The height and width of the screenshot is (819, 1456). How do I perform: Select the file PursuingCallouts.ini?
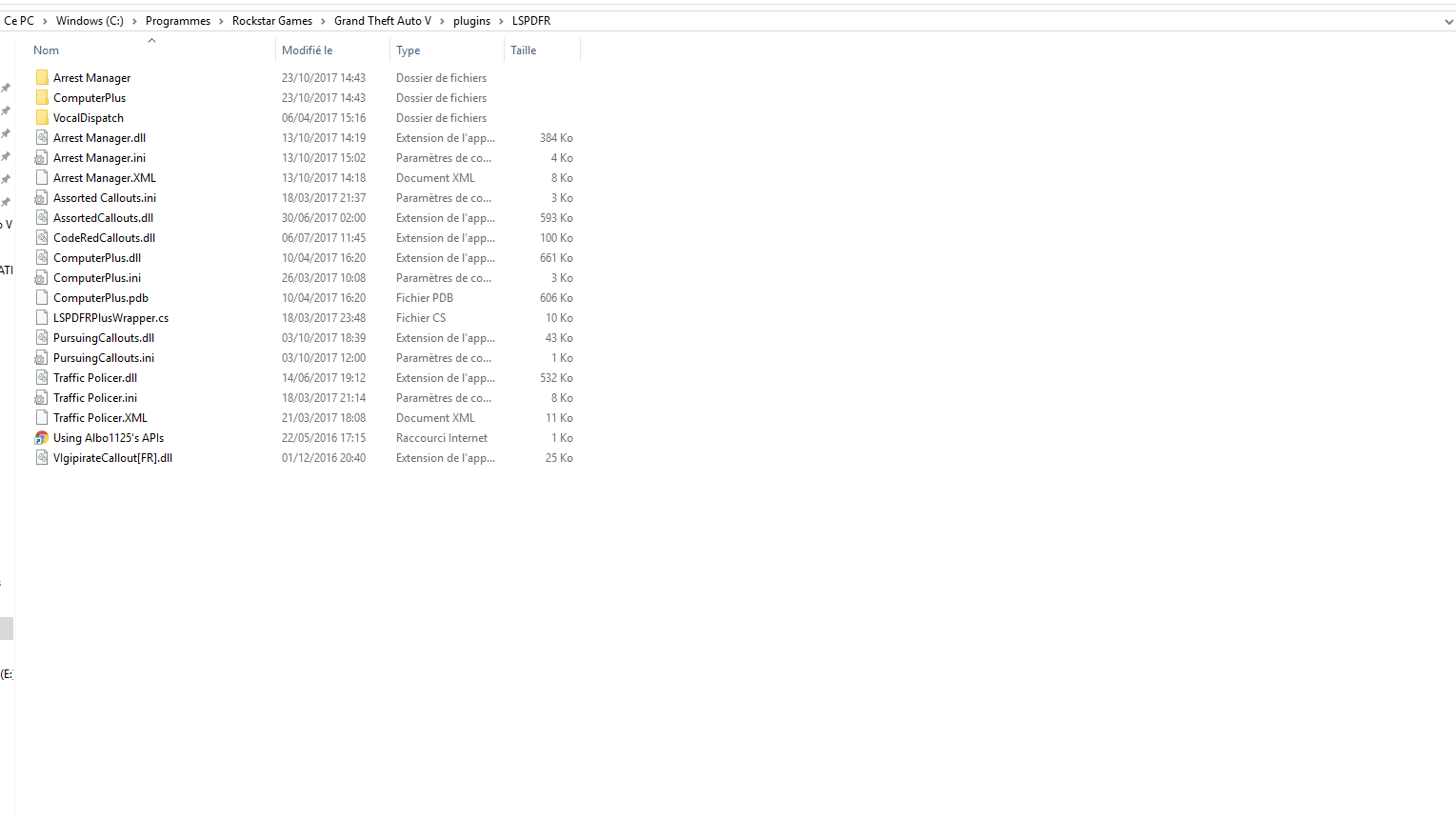point(104,358)
